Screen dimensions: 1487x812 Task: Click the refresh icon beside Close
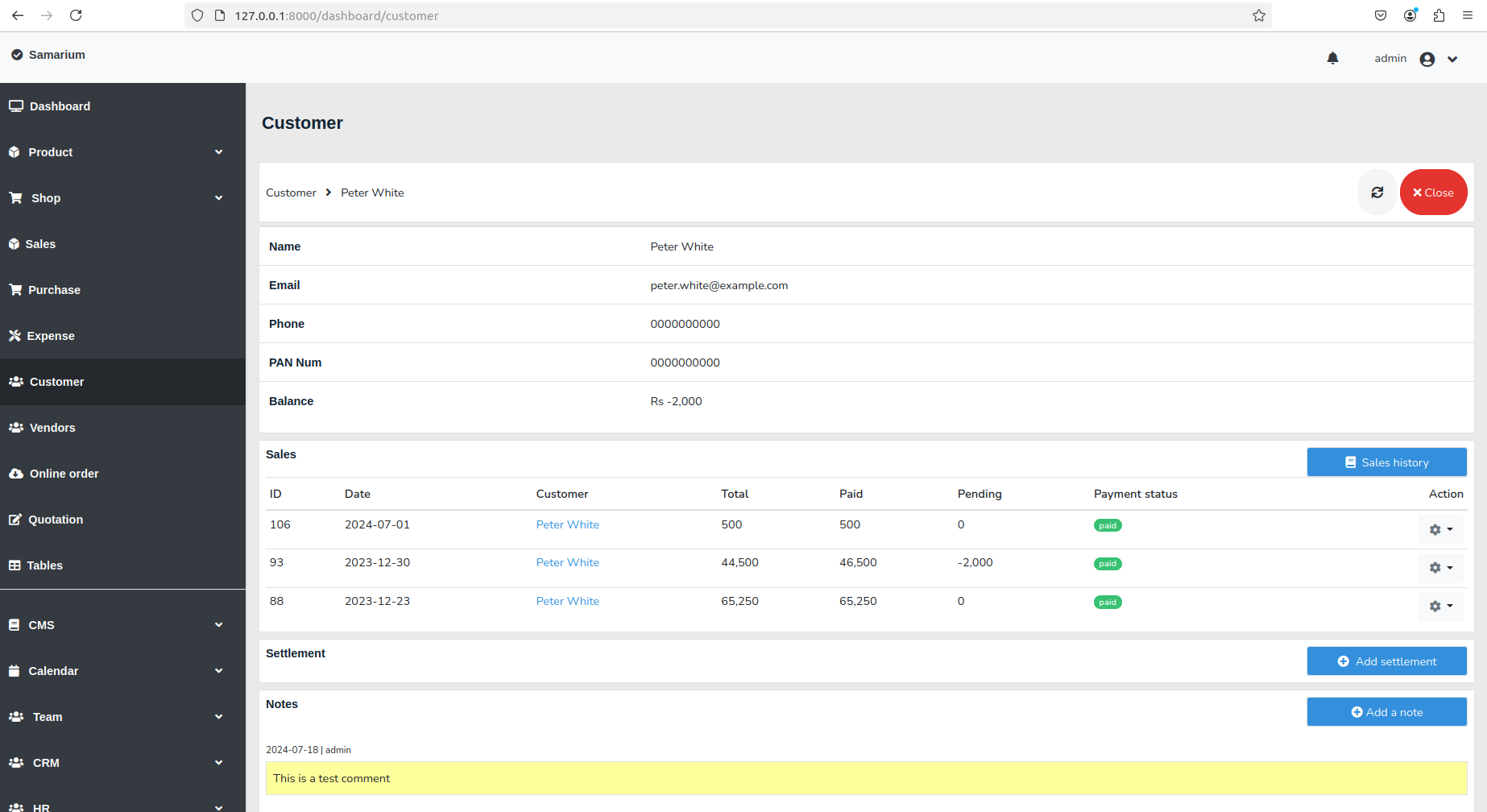coord(1377,193)
